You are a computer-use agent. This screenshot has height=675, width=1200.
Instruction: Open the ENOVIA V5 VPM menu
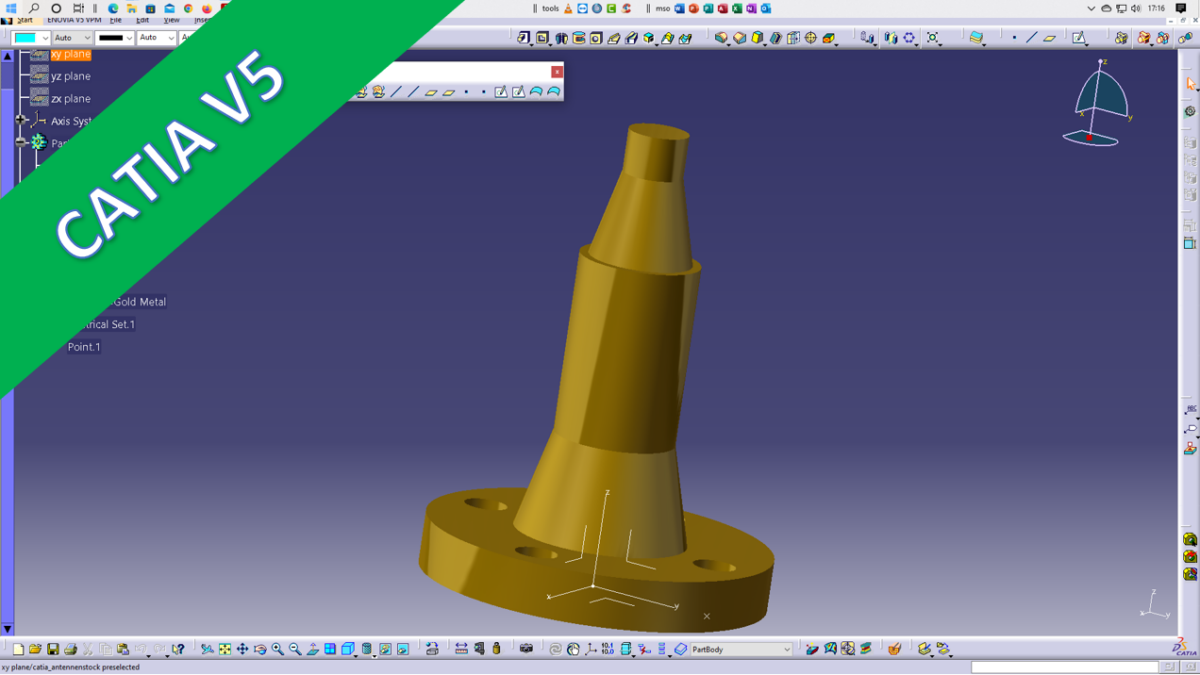pos(74,20)
